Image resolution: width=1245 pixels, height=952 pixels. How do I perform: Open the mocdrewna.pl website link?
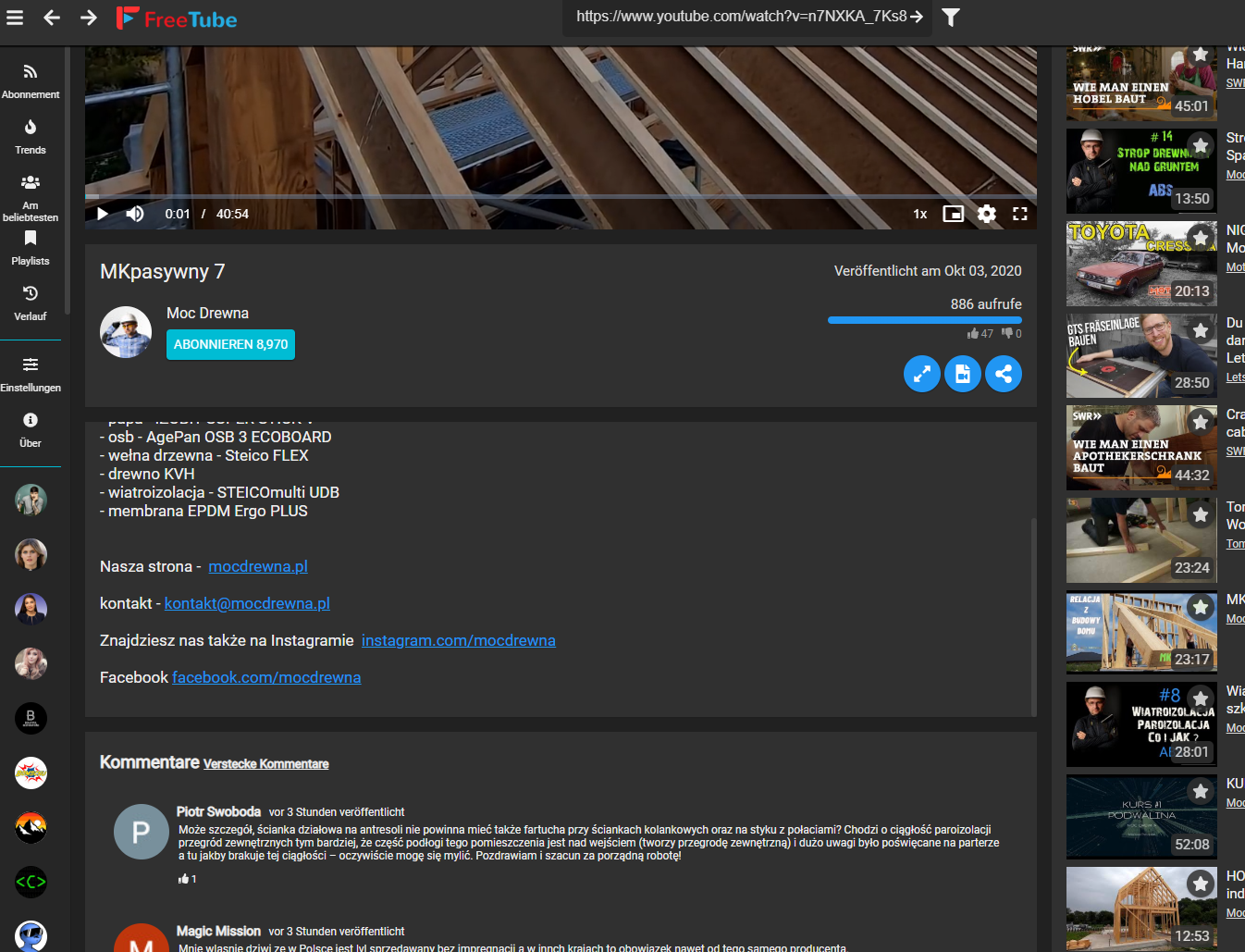(257, 566)
